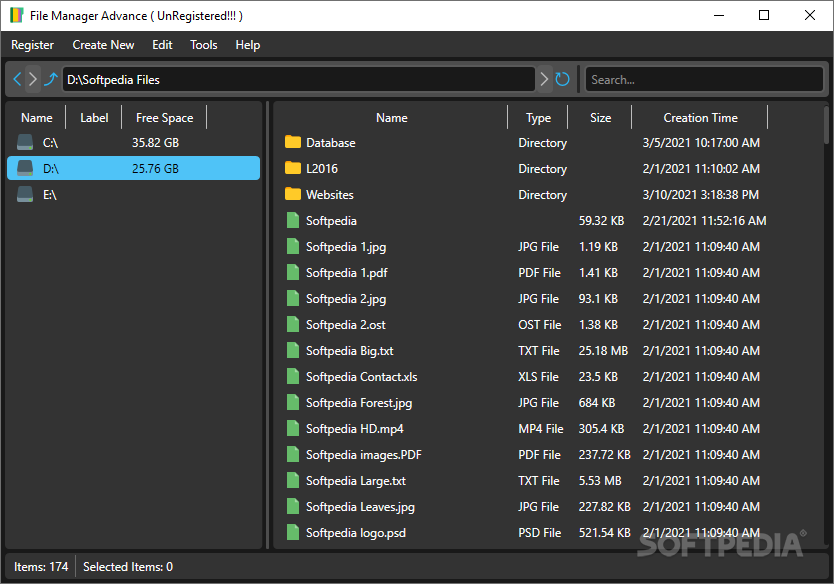The width and height of the screenshot is (834, 584).
Task: Click the Softpedia logo.psd file icon
Action: pyautogui.click(x=293, y=532)
